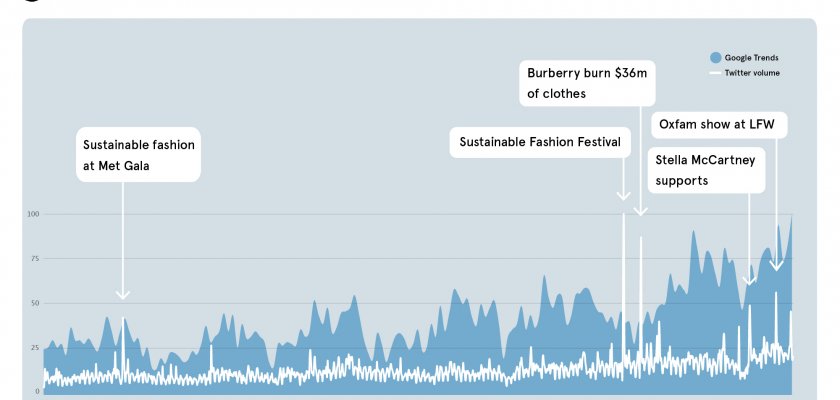The width and height of the screenshot is (840, 400).
Task: Click the arrowhead from Stella McCartney annotation
Action: (749, 279)
